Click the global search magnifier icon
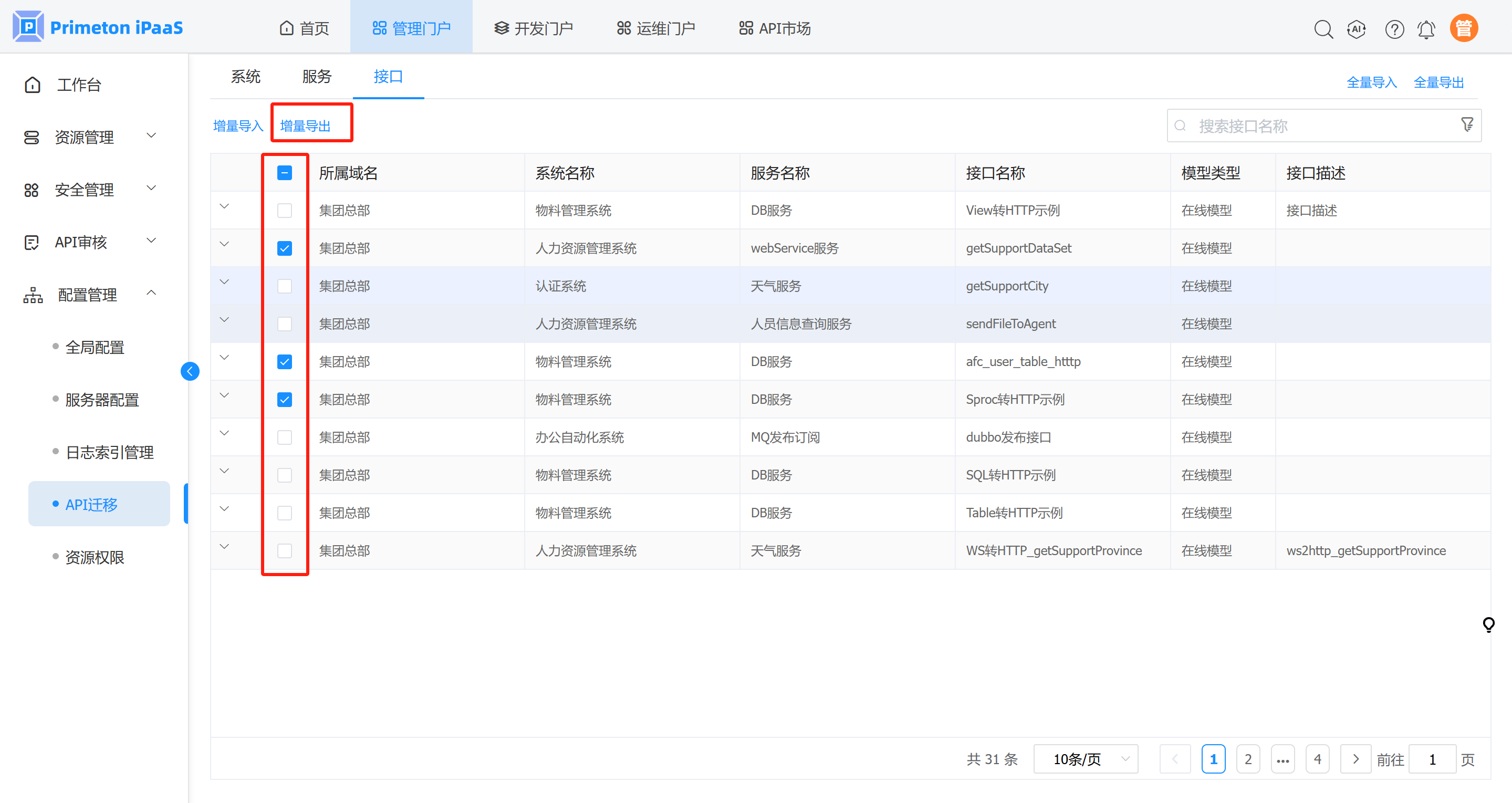The height and width of the screenshot is (803, 1512). (1323, 28)
